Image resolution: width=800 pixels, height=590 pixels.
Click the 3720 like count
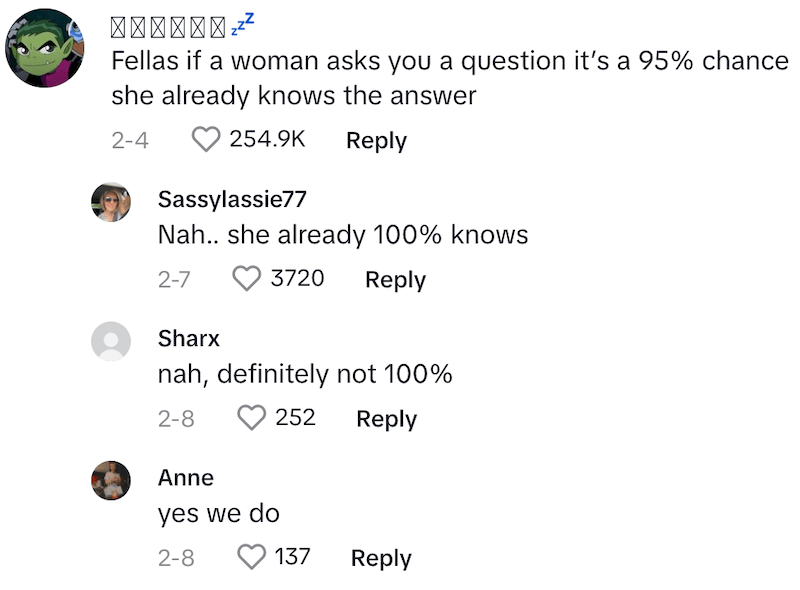pos(297,279)
